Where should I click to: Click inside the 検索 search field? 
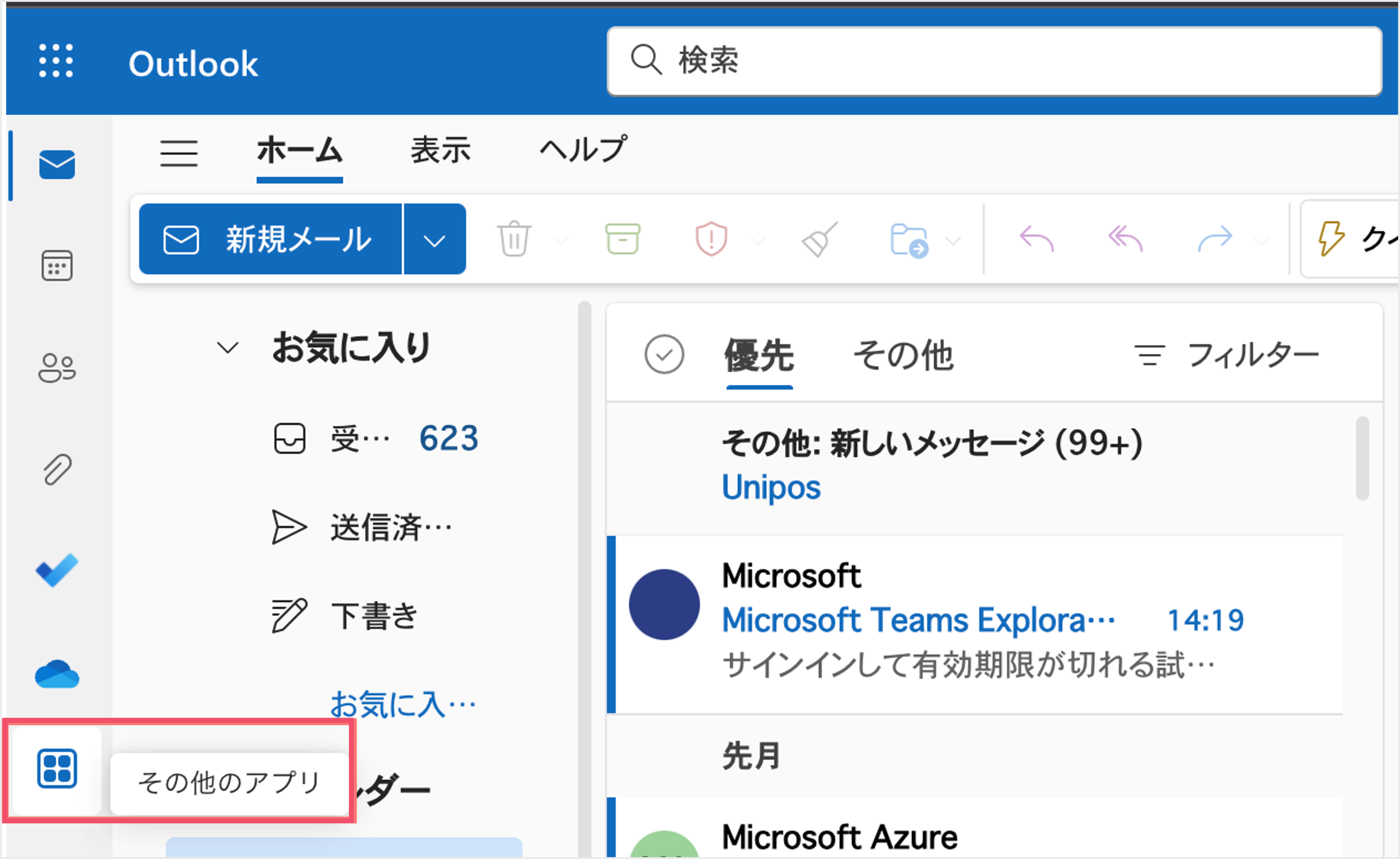994,61
